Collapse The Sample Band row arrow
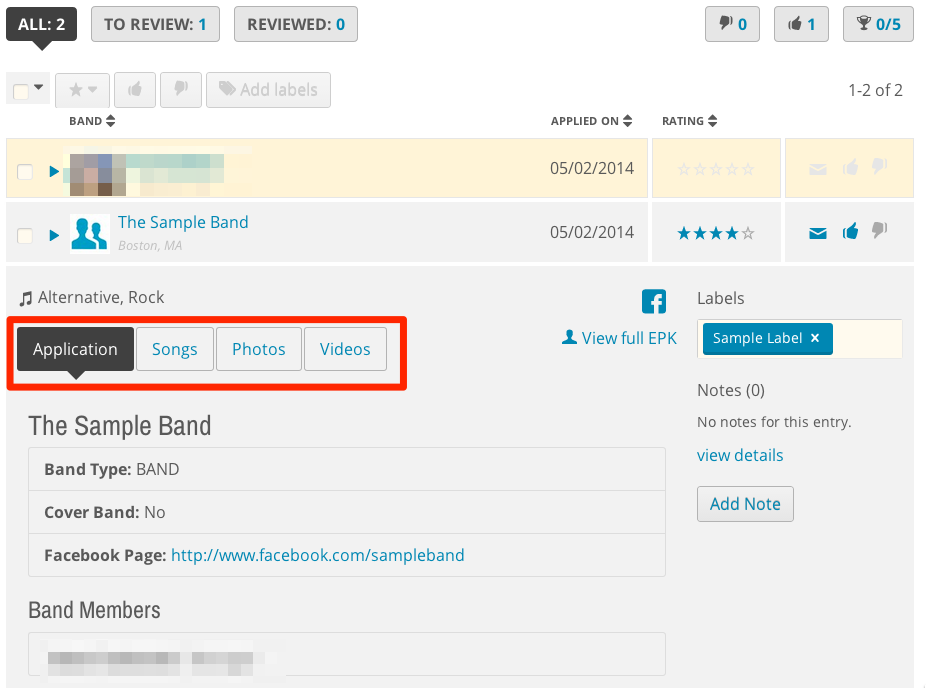Viewport: 926px width, 688px height. coord(54,235)
